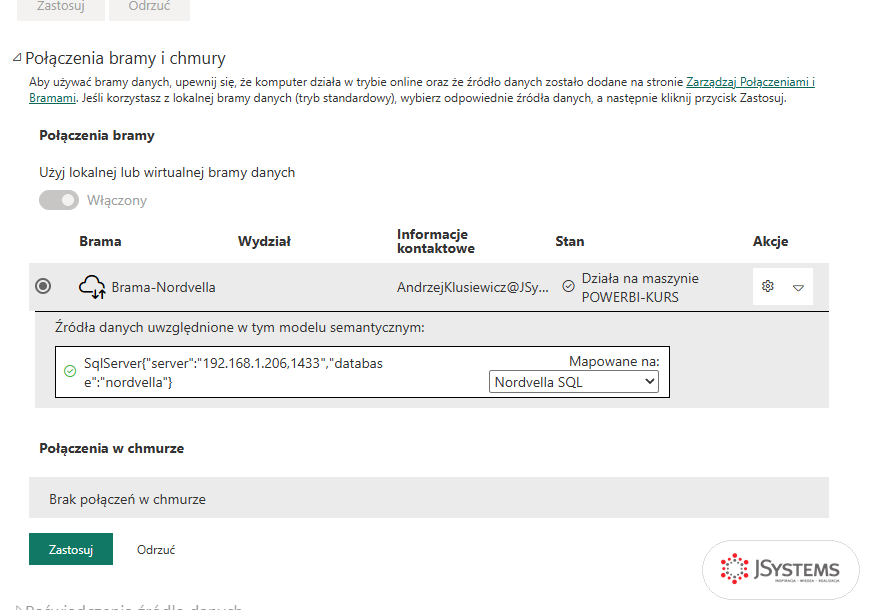
Task: Click the greyed-out Odrzuć button at top
Action: [x=149, y=9]
